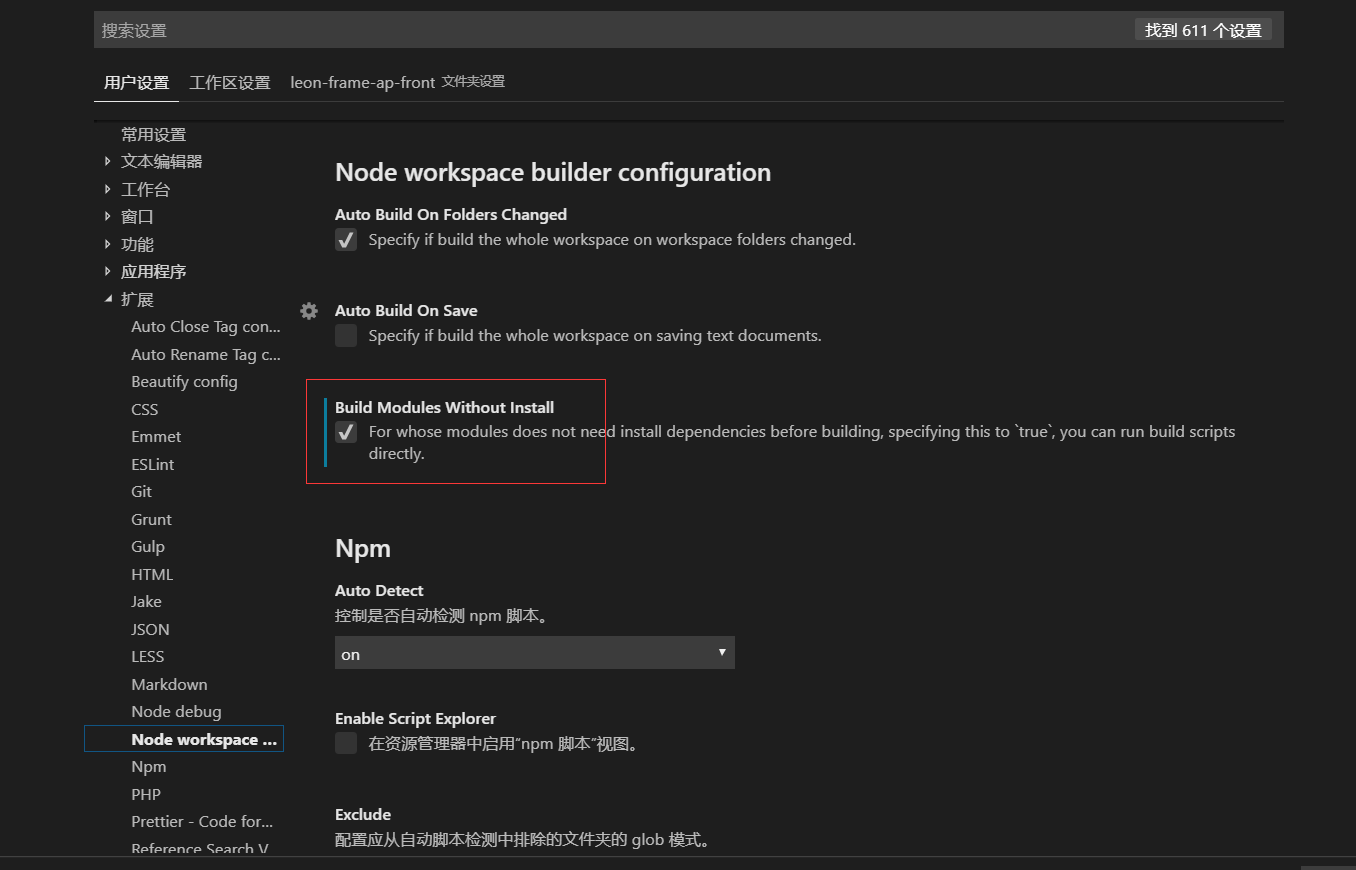This screenshot has height=870, width=1356.
Task: Open the Npm Auto Detect dropdown
Action: point(534,653)
